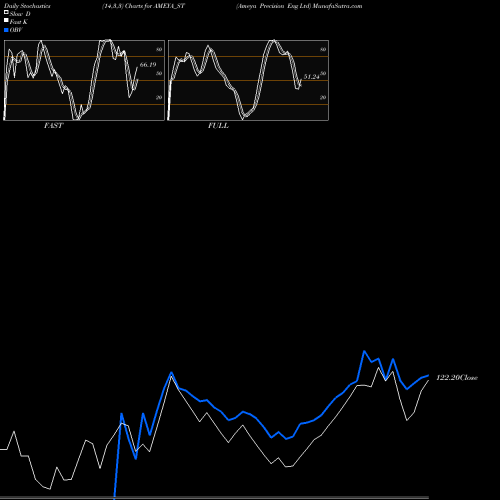Click the 20 level label in FULL chart
500x500 pixels.
323,97
